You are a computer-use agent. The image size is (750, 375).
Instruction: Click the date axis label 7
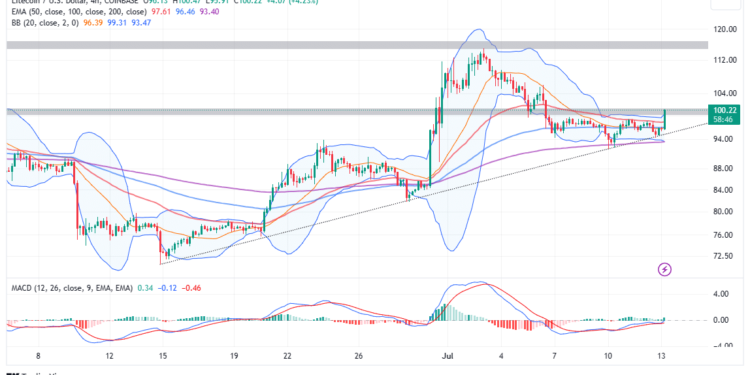coord(554,355)
